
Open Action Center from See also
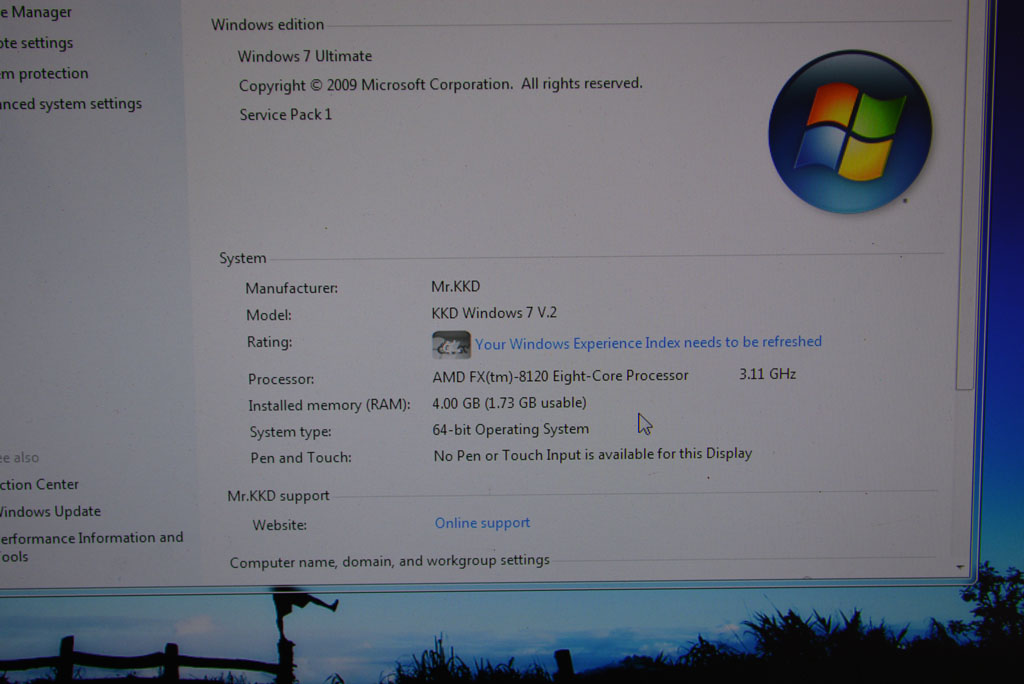tap(39, 484)
